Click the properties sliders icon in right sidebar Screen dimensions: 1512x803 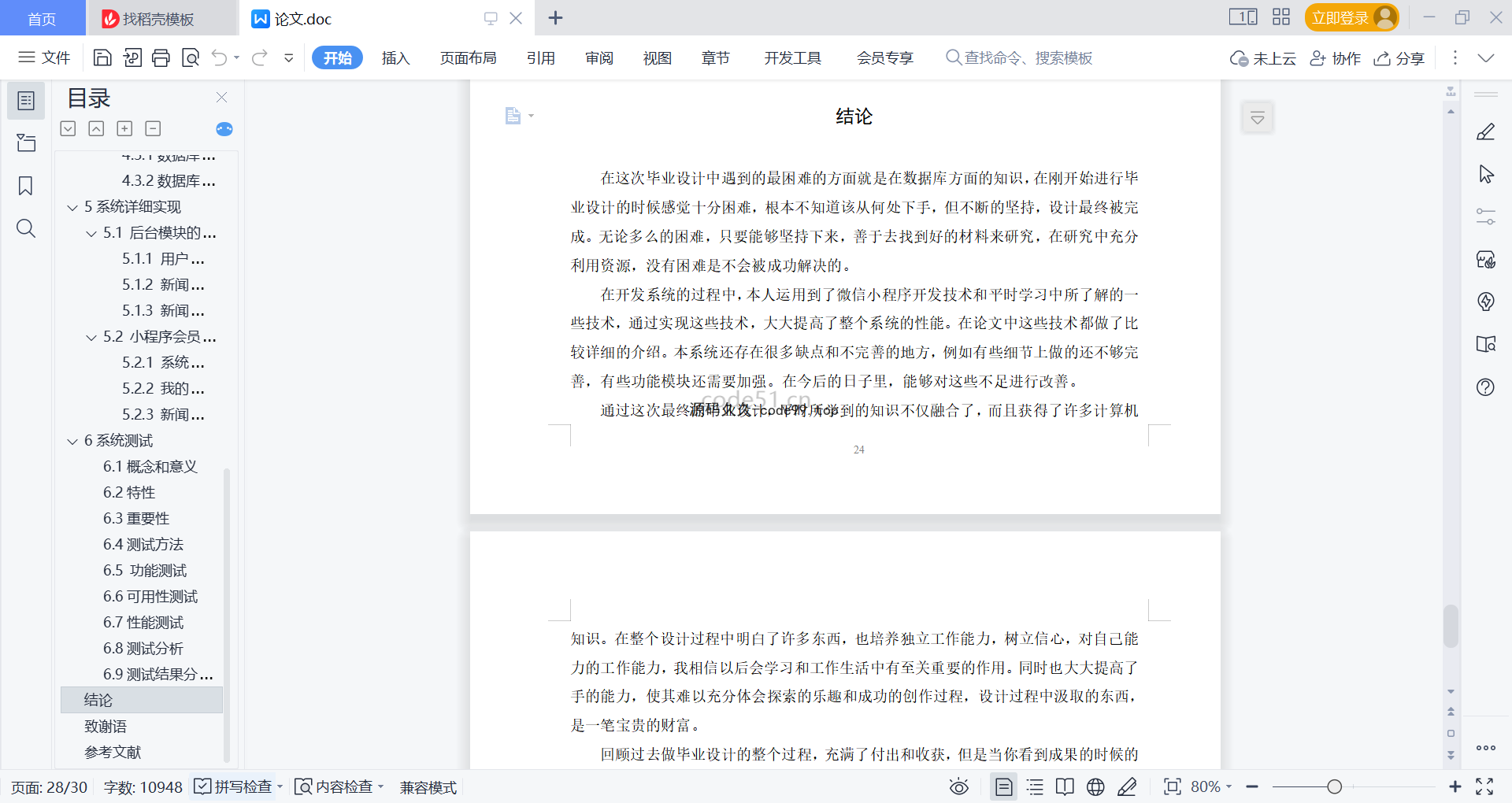1486,216
